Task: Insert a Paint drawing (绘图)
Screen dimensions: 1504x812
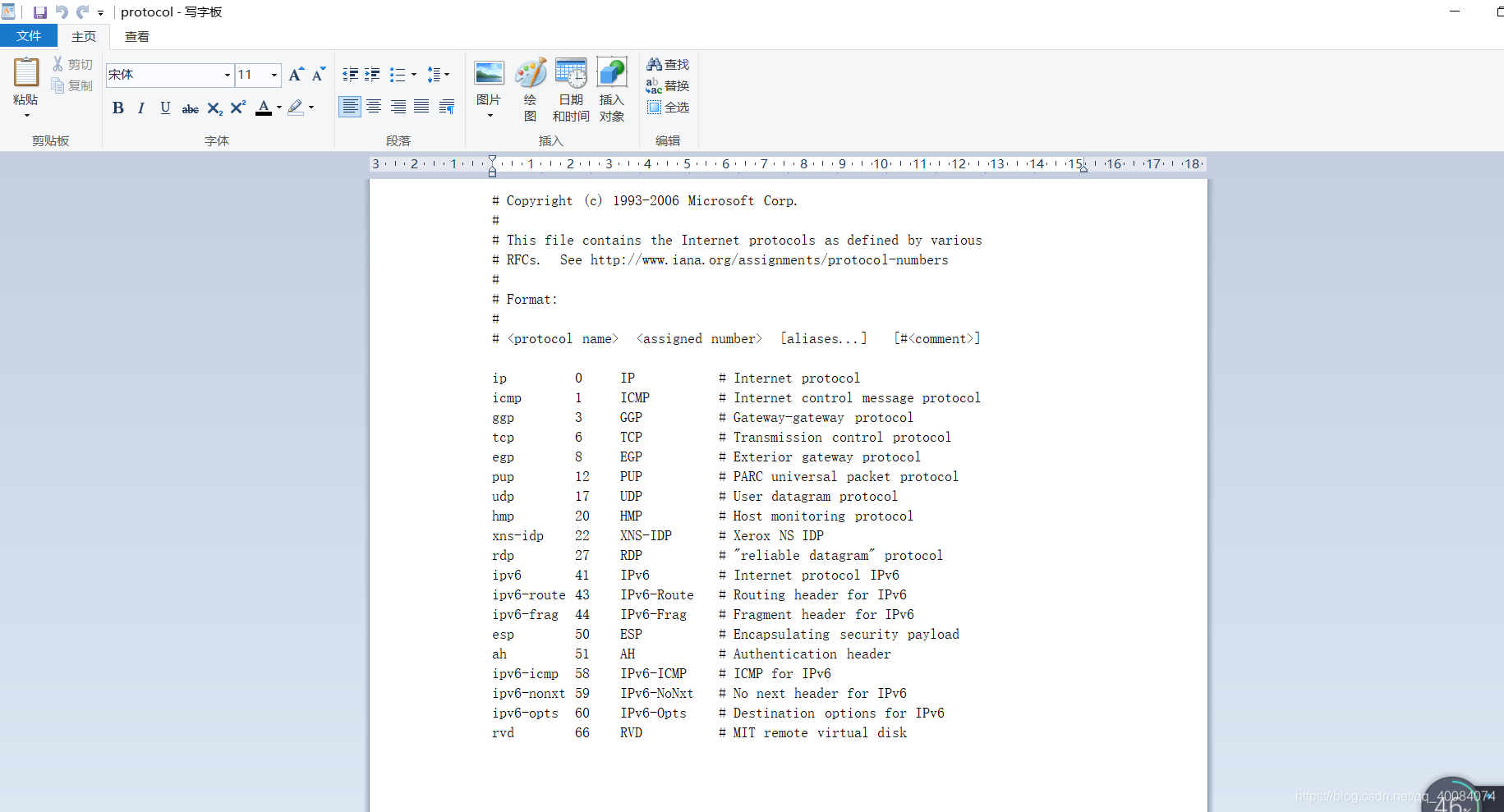Action: click(x=531, y=89)
